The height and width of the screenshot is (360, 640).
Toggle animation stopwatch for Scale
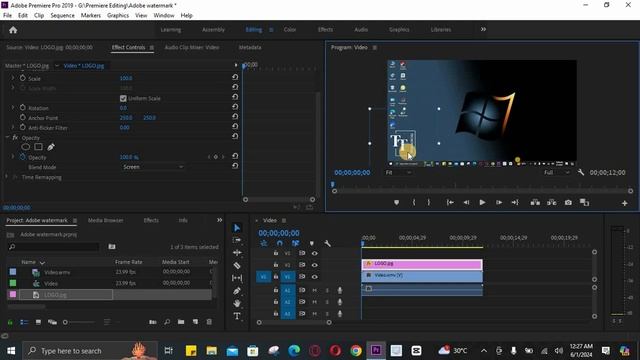pyautogui.click(x=22, y=78)
